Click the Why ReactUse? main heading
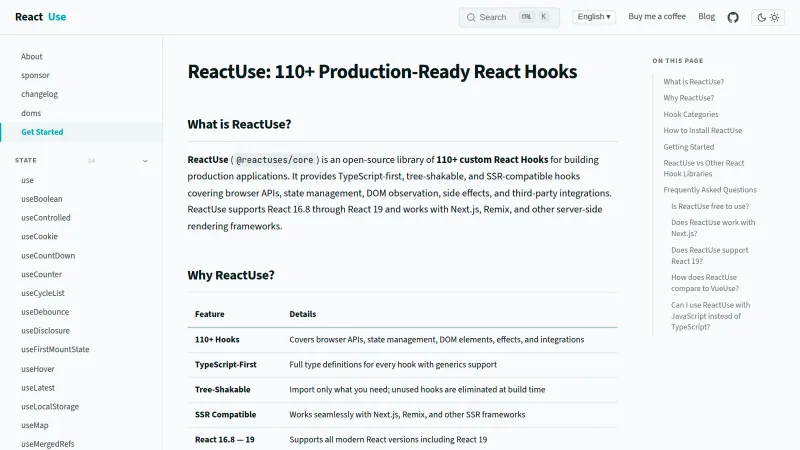The width and height of the screenshot is (800, 450). click(231, 276)
